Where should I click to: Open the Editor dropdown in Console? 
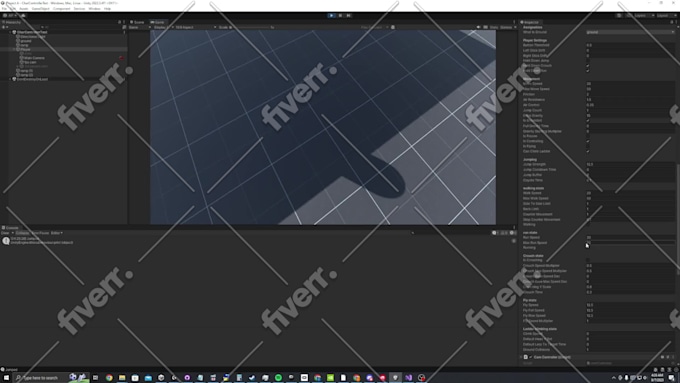[57, 233]
